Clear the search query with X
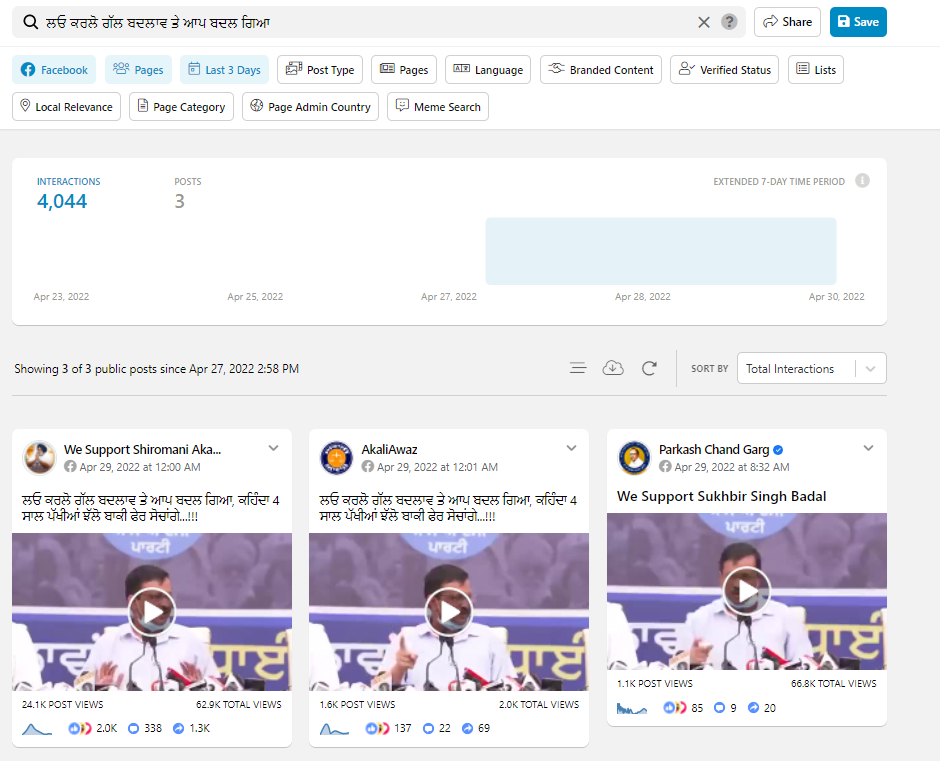The image size is (940, 761). point(704,22)
